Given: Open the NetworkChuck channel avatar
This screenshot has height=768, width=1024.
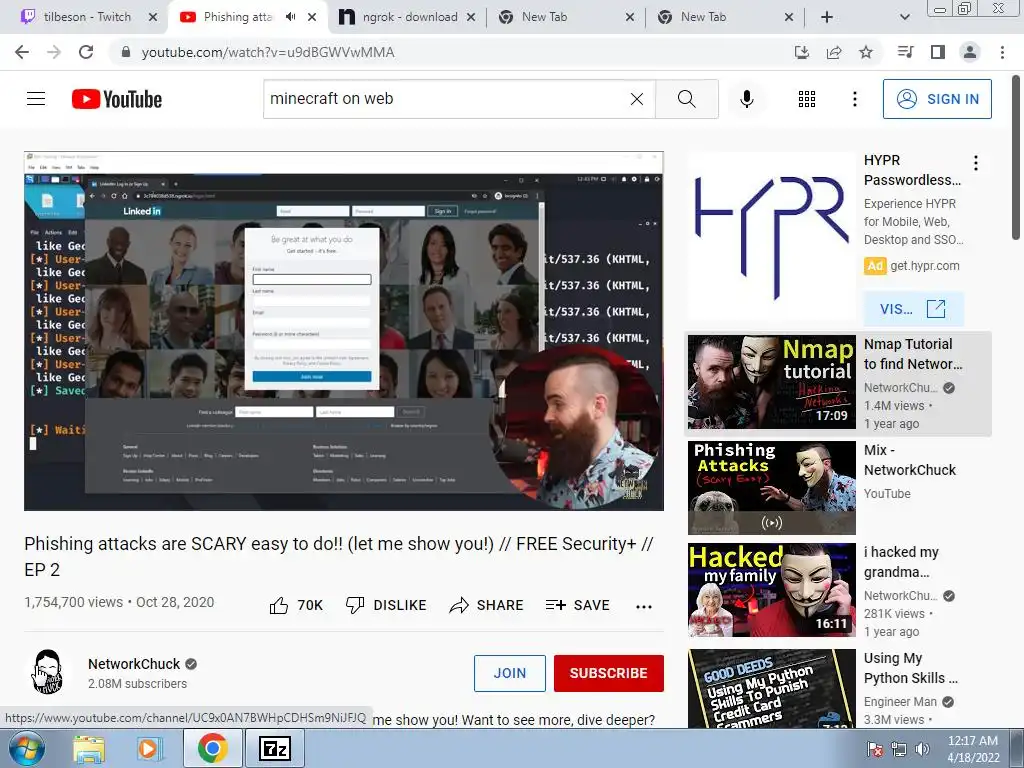Looking at the screenshot, I should (47, 672).
